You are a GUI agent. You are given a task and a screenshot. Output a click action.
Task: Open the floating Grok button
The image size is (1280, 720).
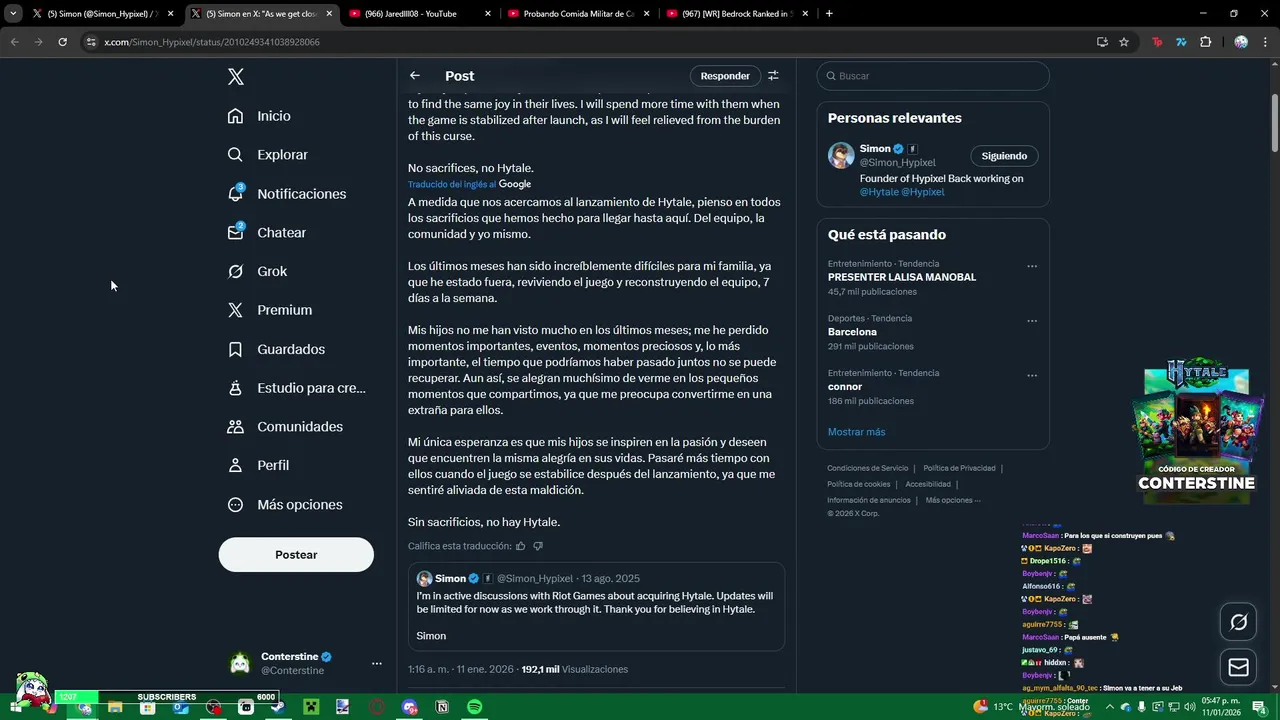(x=1239, y=622)
